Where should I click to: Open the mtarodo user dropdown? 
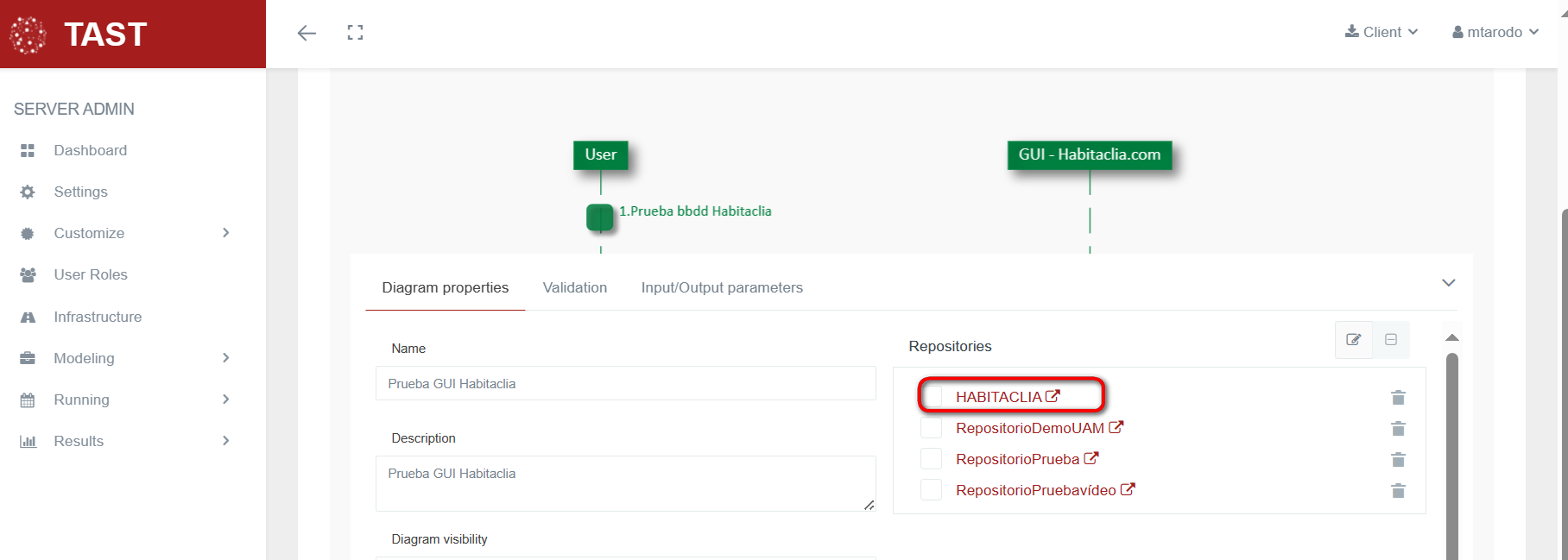(1495, 32)
